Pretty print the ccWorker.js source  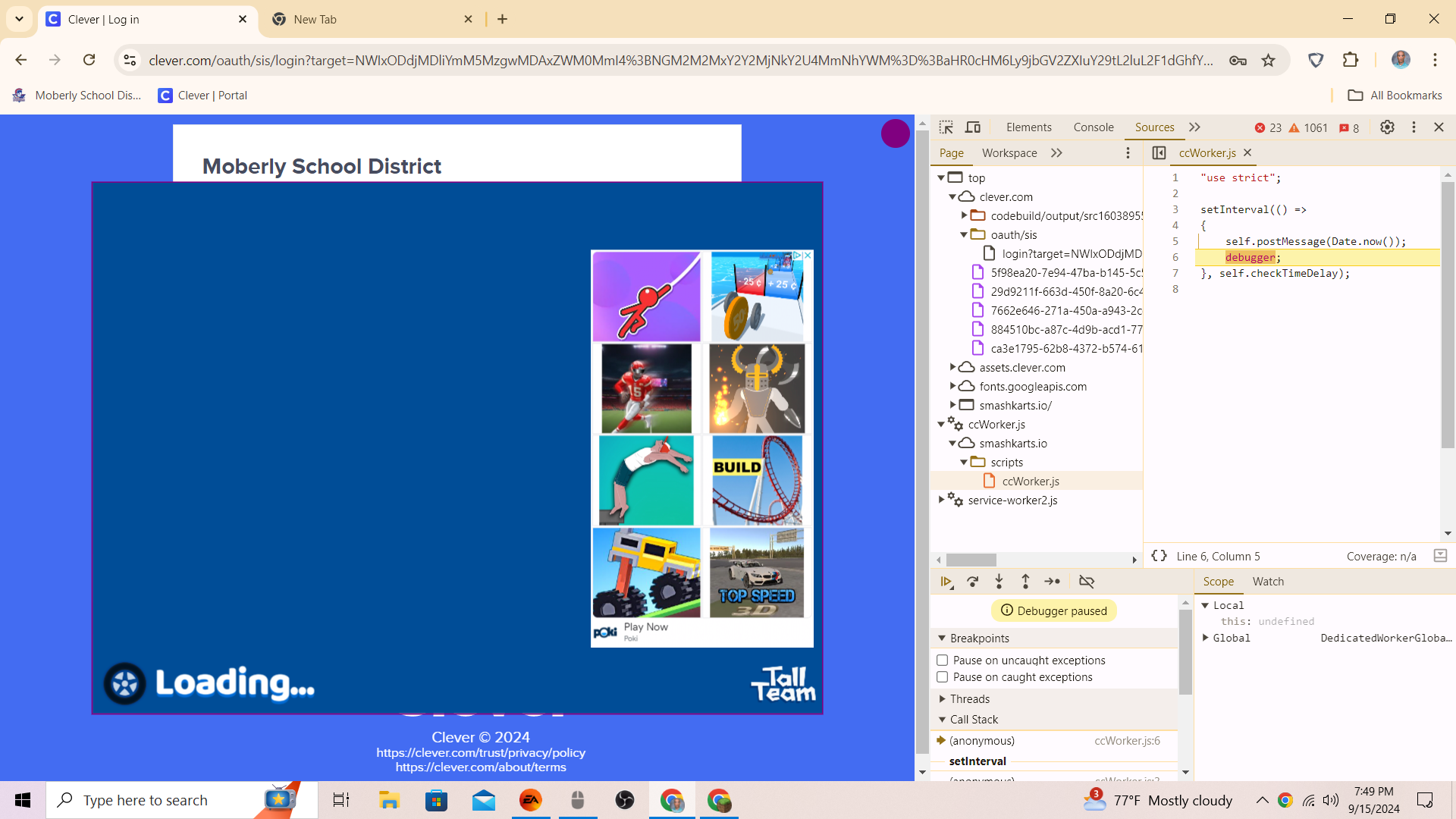pyautogui.click(x=1159, y=556)
